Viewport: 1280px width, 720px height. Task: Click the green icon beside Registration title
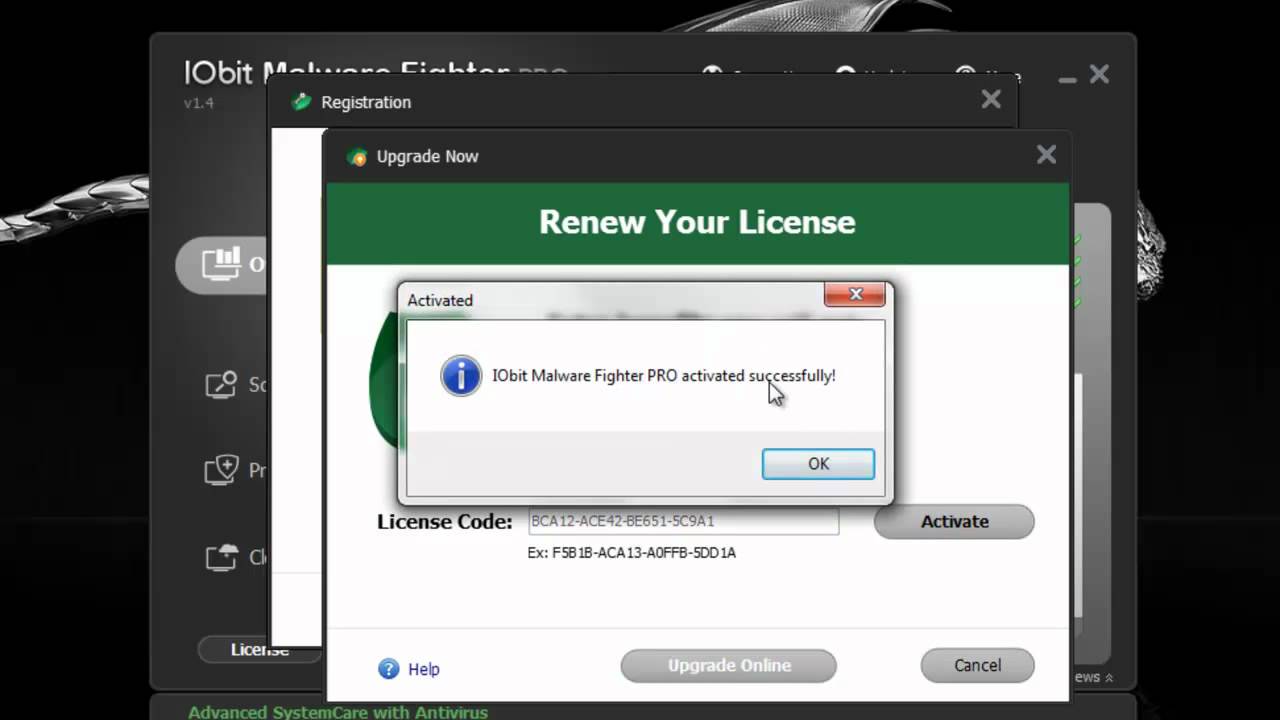point(301,102)
